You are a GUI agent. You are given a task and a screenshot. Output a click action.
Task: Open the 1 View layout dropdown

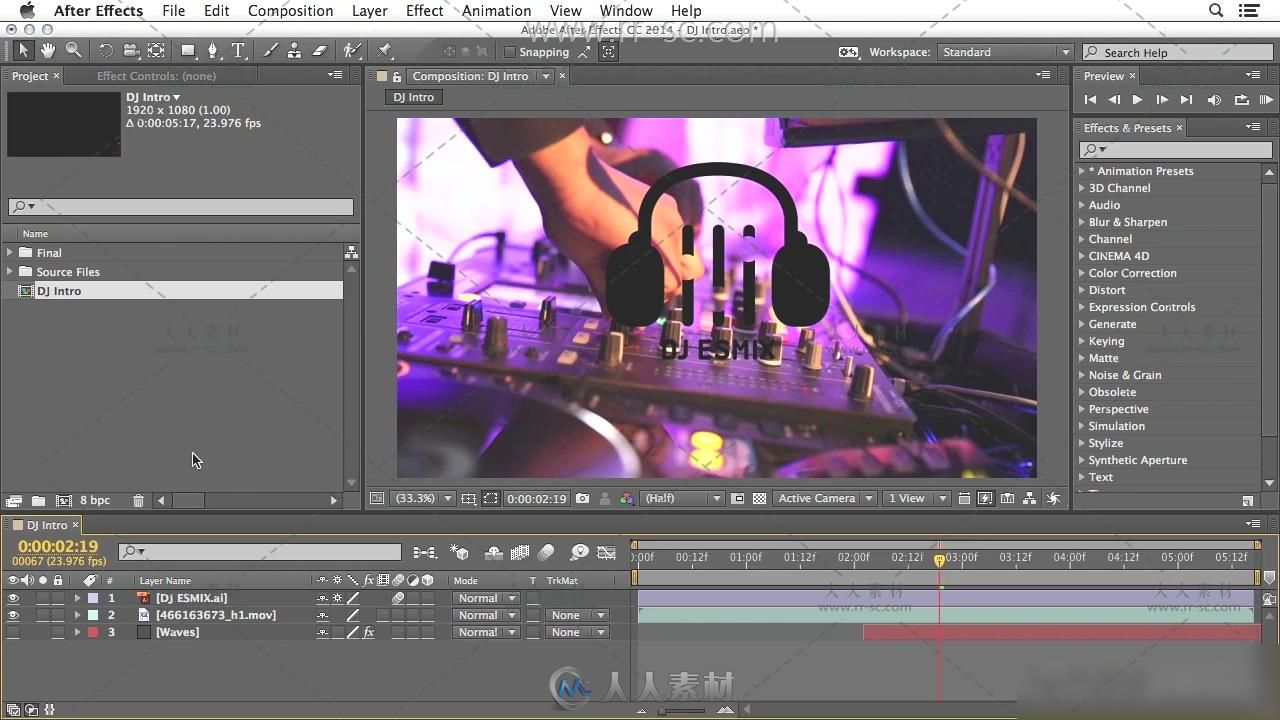[917, 498]
